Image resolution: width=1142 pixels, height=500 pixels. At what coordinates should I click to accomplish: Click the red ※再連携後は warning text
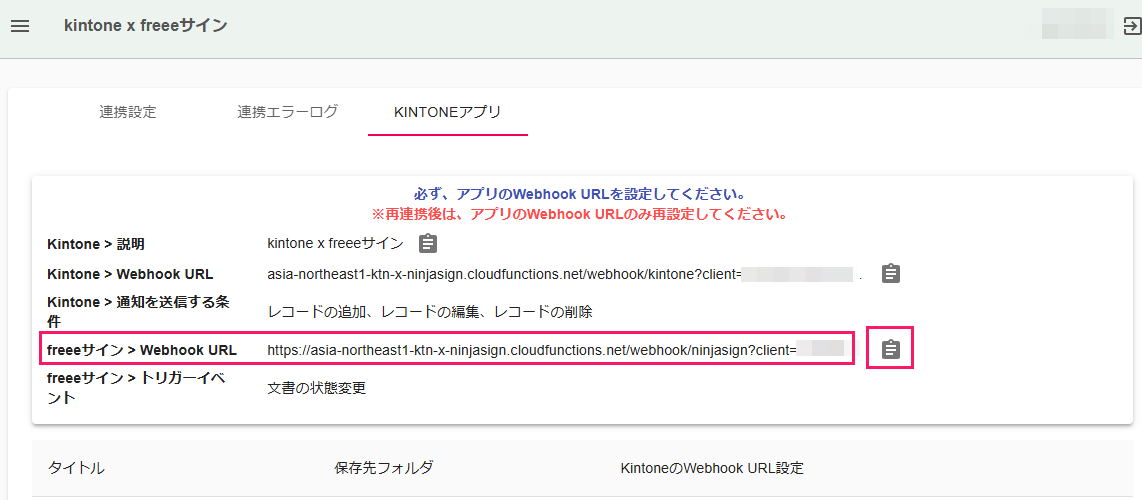[x=580, y=215]
